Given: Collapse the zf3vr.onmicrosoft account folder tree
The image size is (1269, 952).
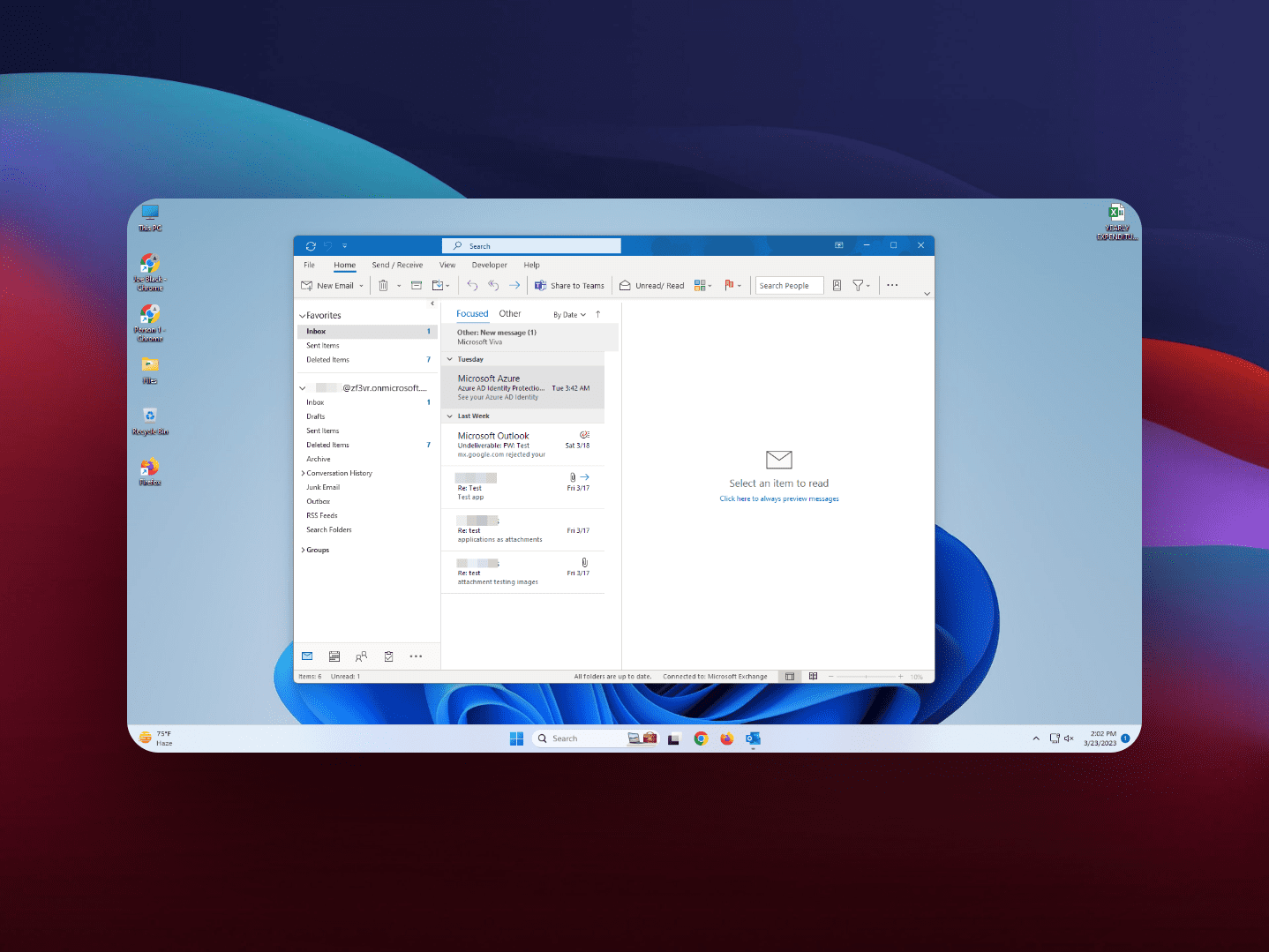Looking at the screenshot, I should point(302,388).
